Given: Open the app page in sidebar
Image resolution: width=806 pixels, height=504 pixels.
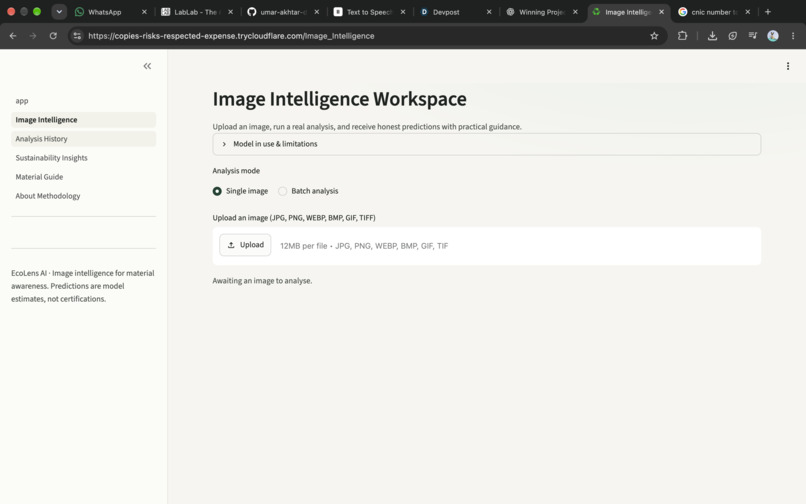Looking at the screenshot, I should click(83, 101).
